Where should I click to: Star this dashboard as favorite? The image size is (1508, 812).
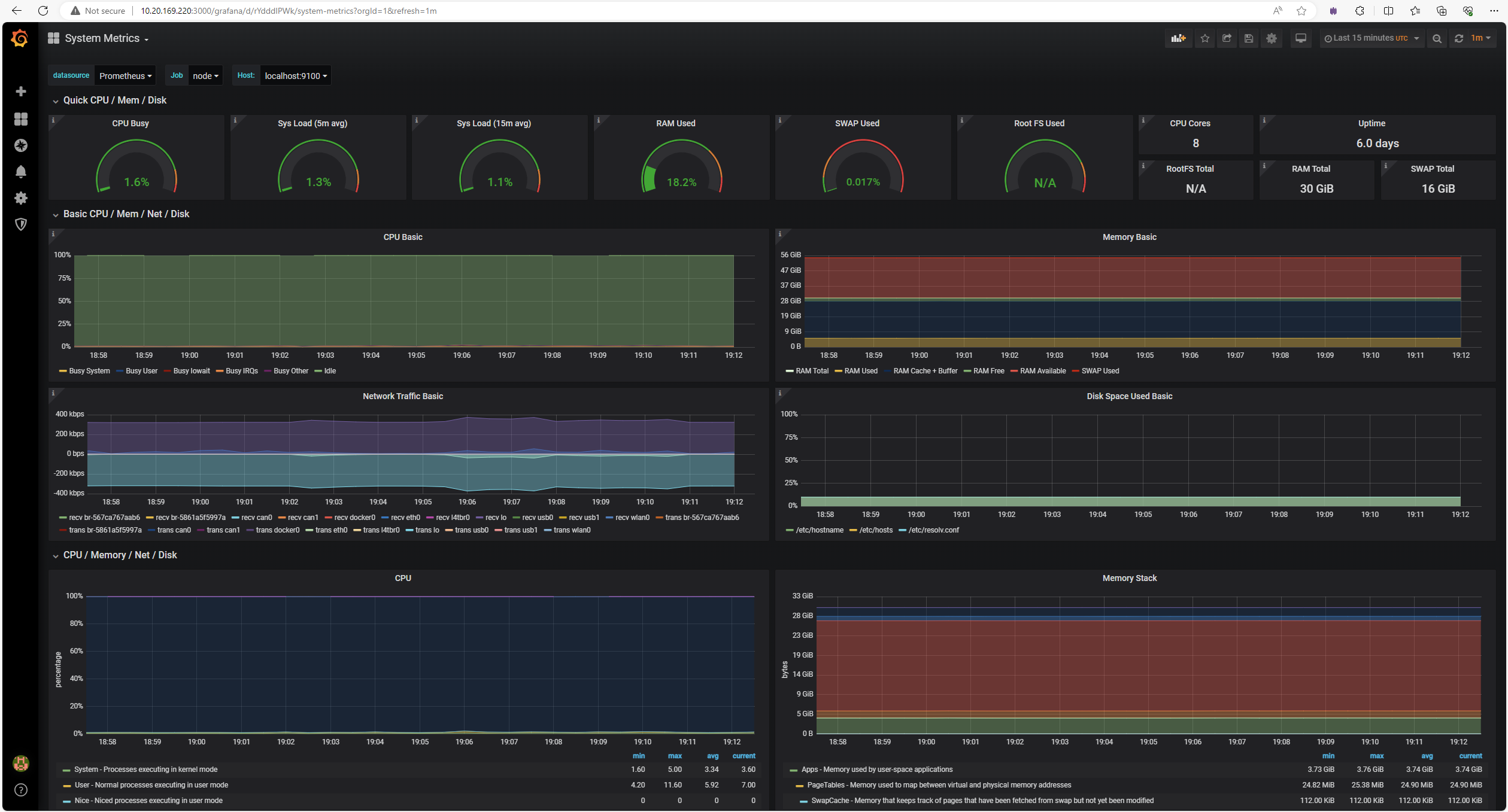tap(1205, 38)
